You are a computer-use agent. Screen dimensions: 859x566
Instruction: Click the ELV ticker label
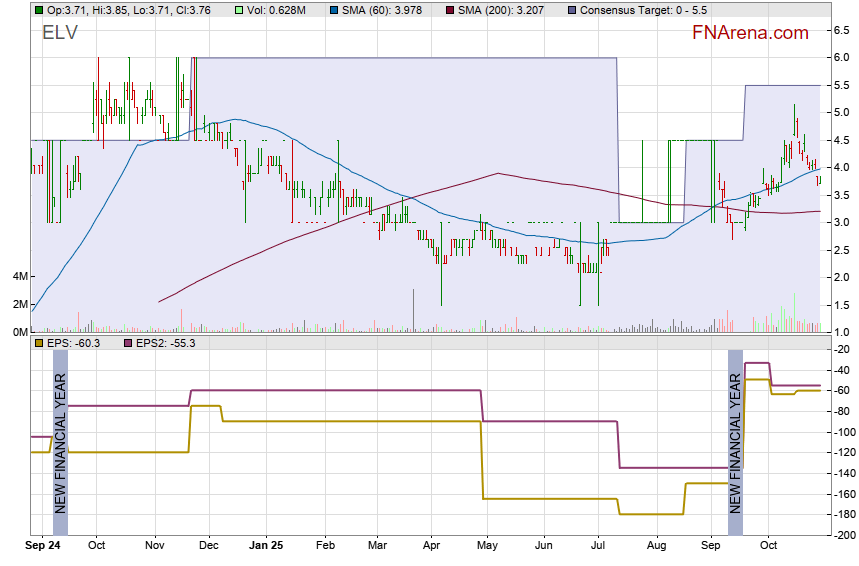(x=59, y=33)
